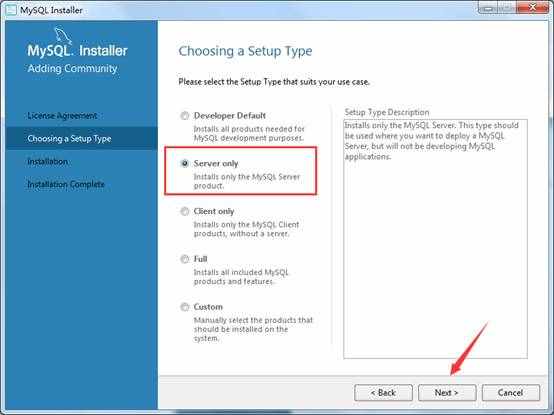
Task: Minimize the MySQL Installer window
Action: pos(488,7)
